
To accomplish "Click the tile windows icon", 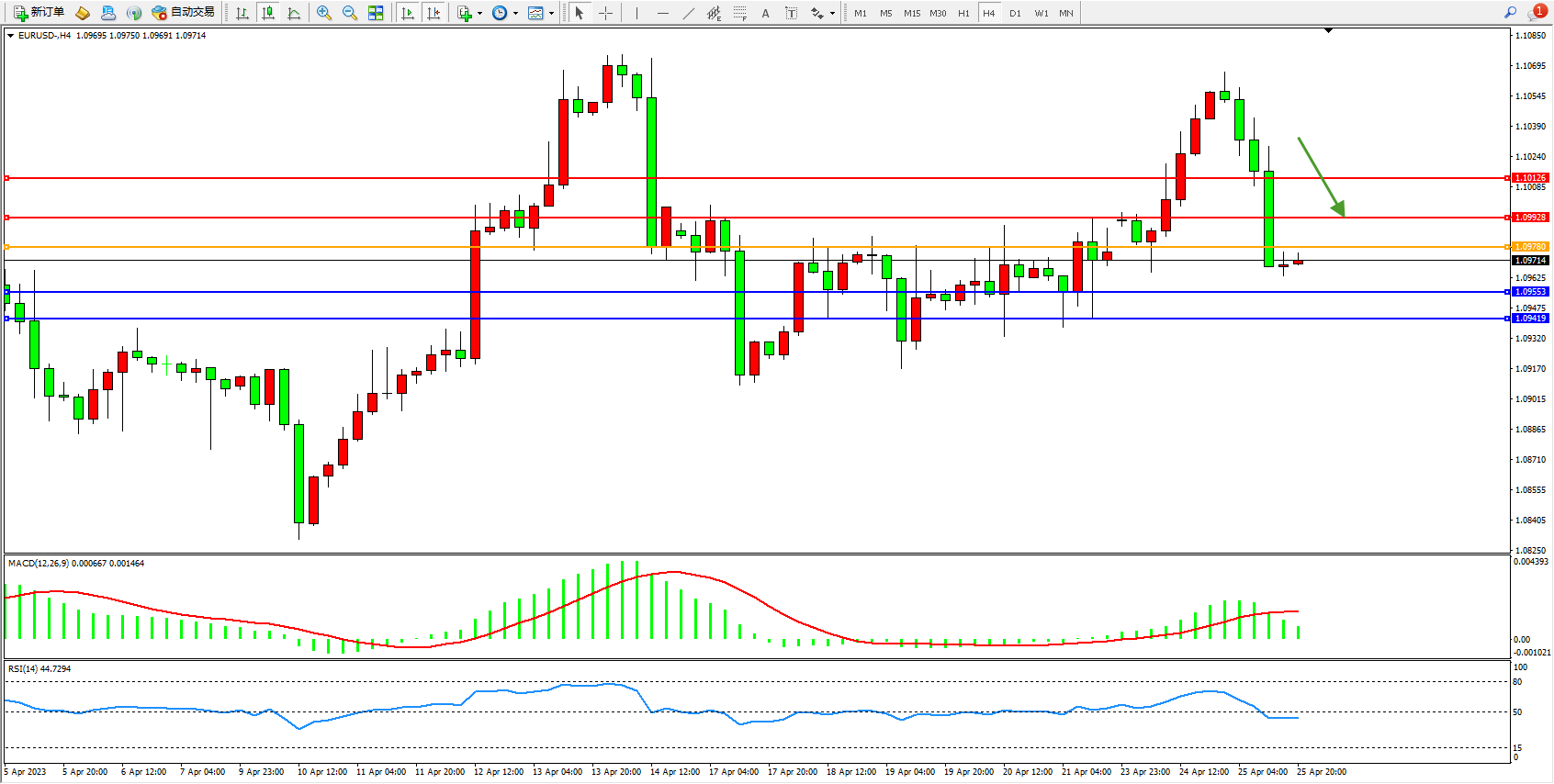I will coord(376,13).
